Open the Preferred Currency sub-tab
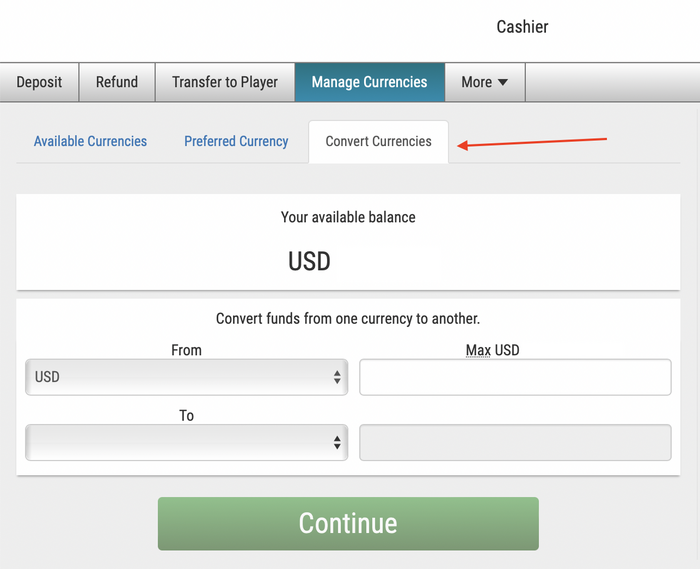The height and width of the screenshot is (569, 700). point(236,141)
